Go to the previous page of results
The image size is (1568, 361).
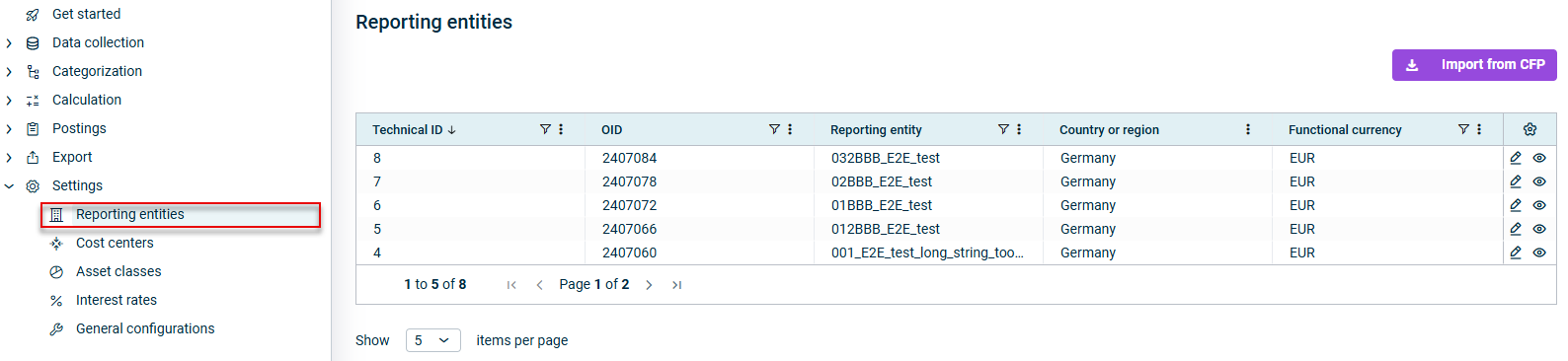[539, 285]
